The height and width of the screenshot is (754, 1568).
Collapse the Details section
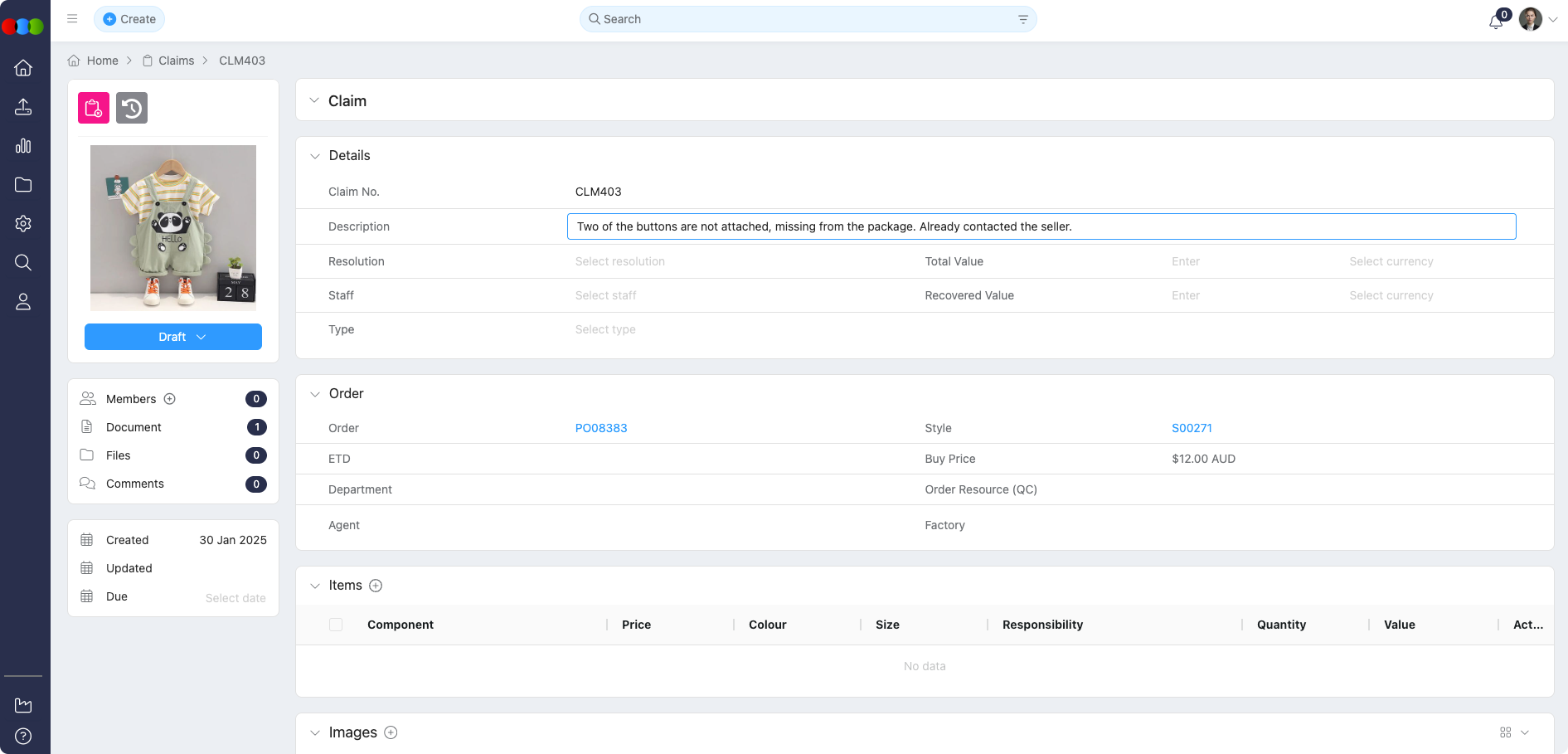tap(315, 156)
